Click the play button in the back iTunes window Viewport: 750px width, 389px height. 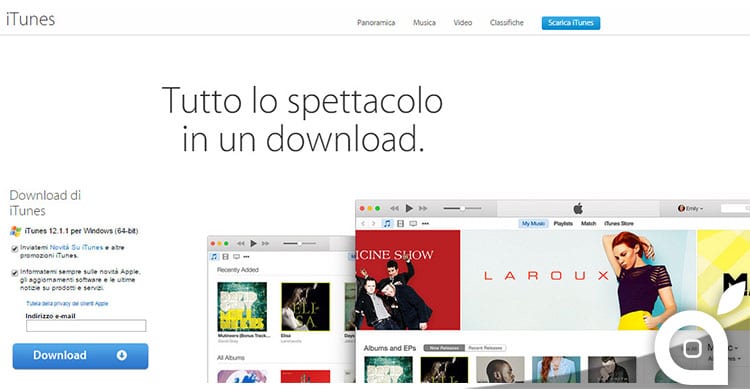tap(254, 244)
